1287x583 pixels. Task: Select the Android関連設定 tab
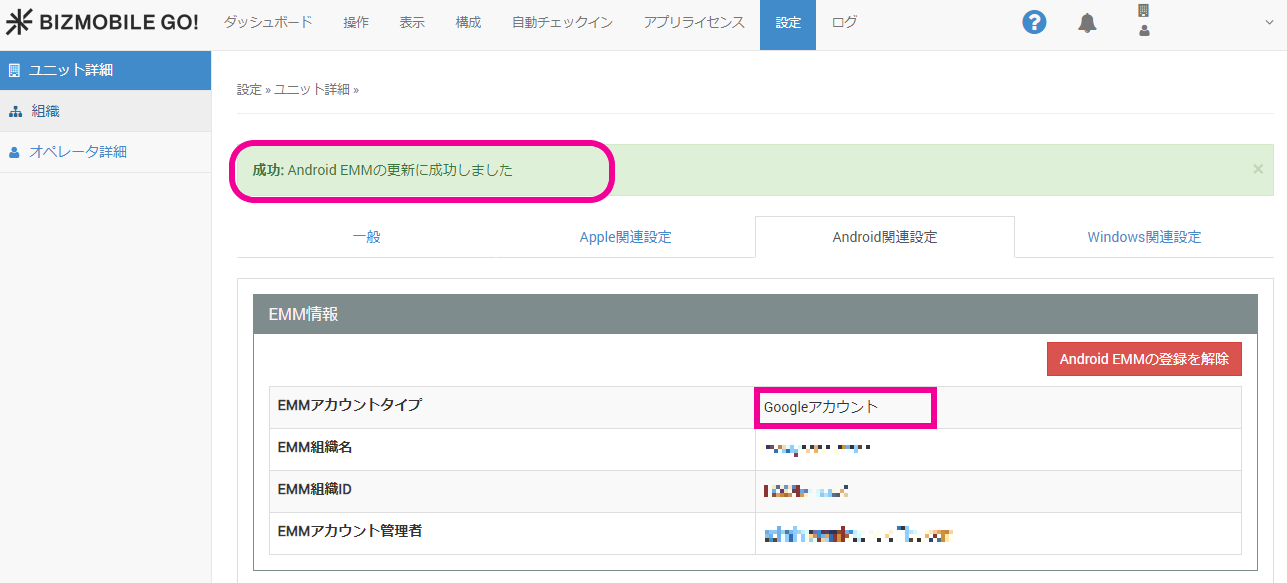tap(884, 237)
